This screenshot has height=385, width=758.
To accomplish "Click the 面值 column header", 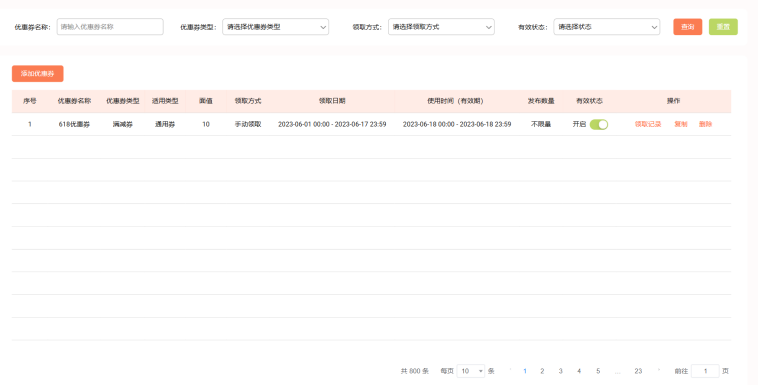I will point(206,101).
